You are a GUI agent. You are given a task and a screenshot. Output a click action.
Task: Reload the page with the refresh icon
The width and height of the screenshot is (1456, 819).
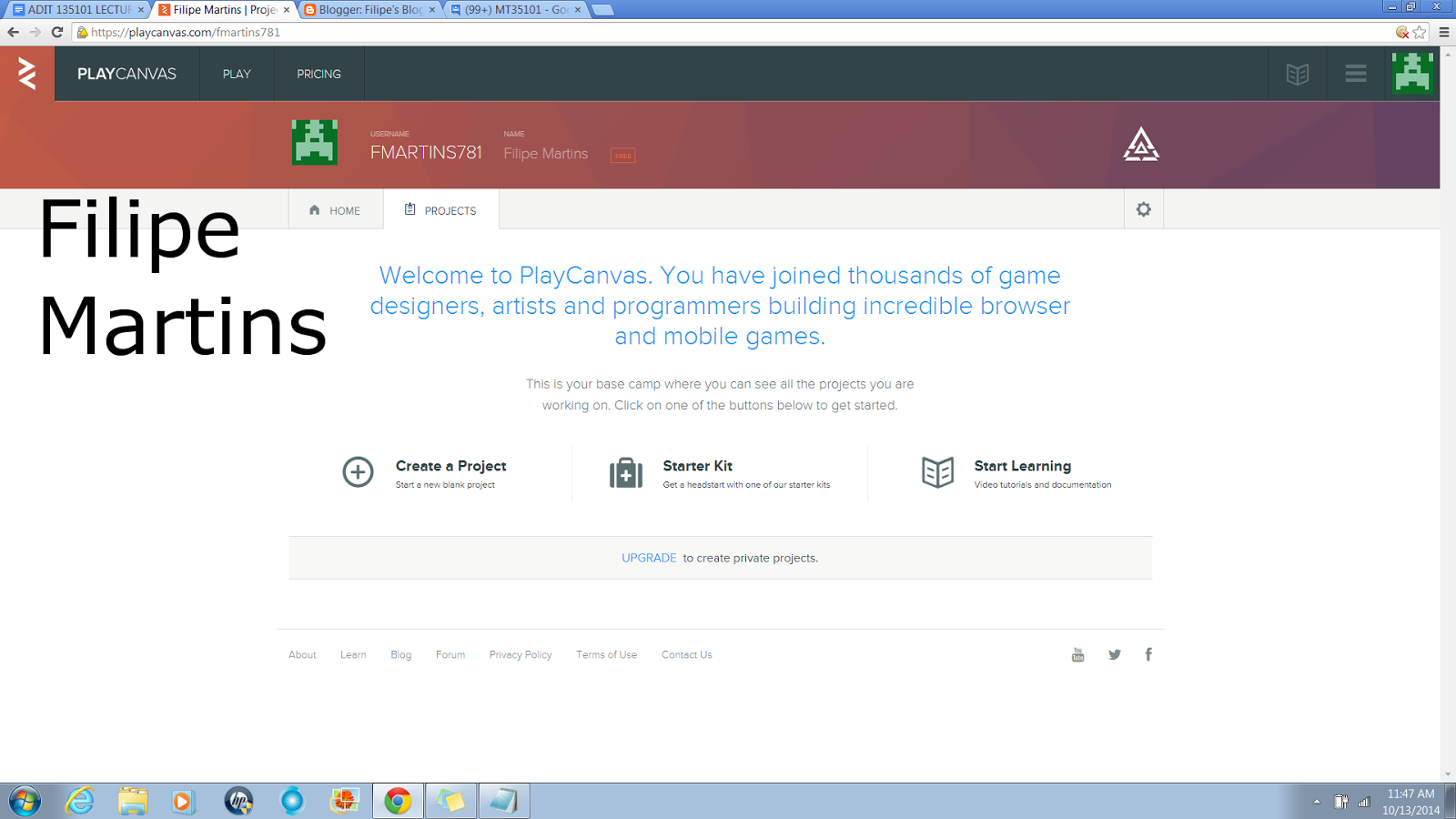[57, 32]
